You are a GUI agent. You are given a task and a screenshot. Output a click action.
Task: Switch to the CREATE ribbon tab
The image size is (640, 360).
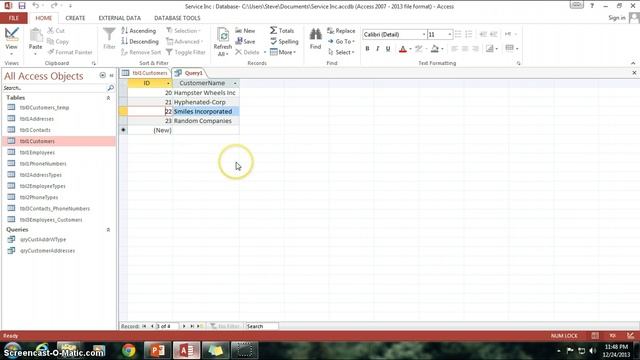(76, 18)
